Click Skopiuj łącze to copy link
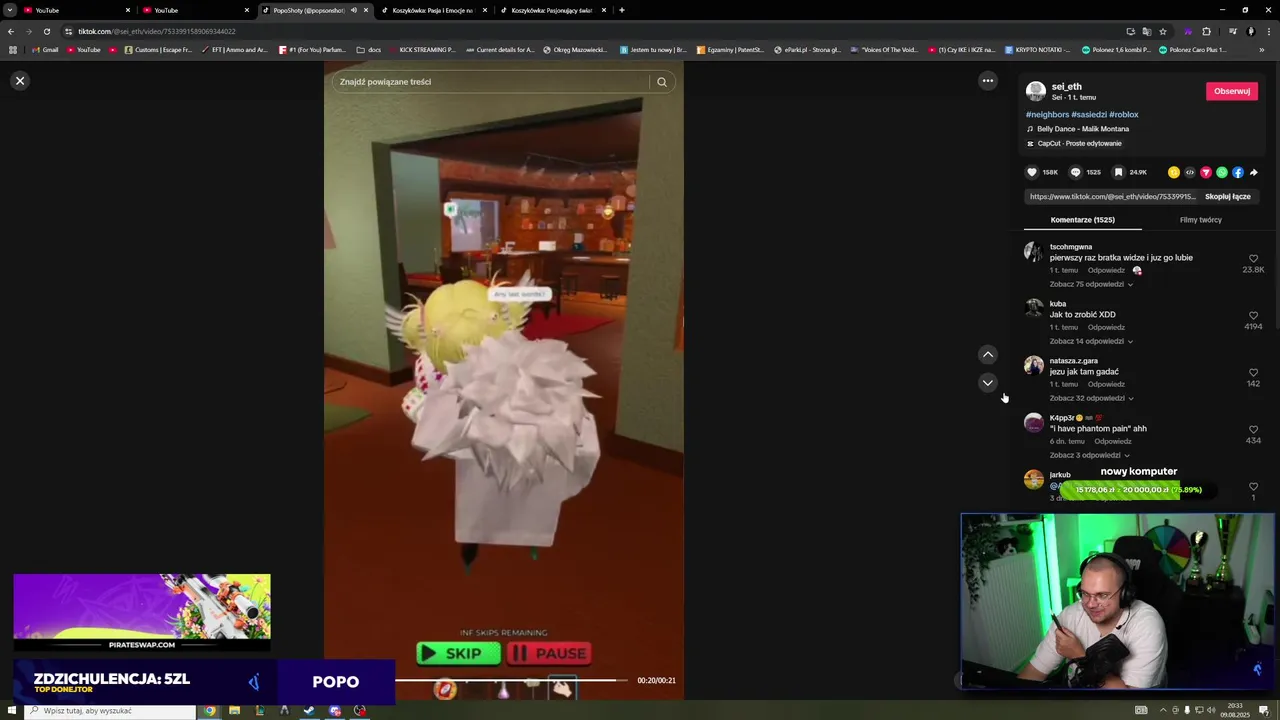The image size is (1280, 720). pos(1227,197)
